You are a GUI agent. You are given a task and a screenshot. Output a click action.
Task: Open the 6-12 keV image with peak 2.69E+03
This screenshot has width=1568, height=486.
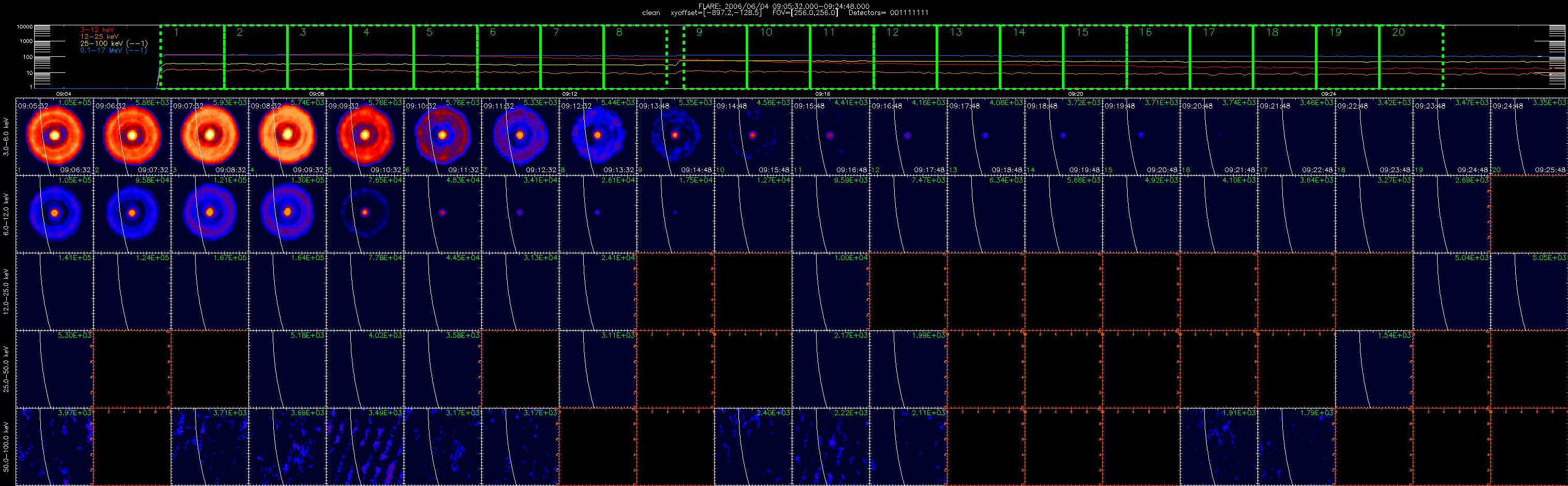click(x=1452, y=214)
